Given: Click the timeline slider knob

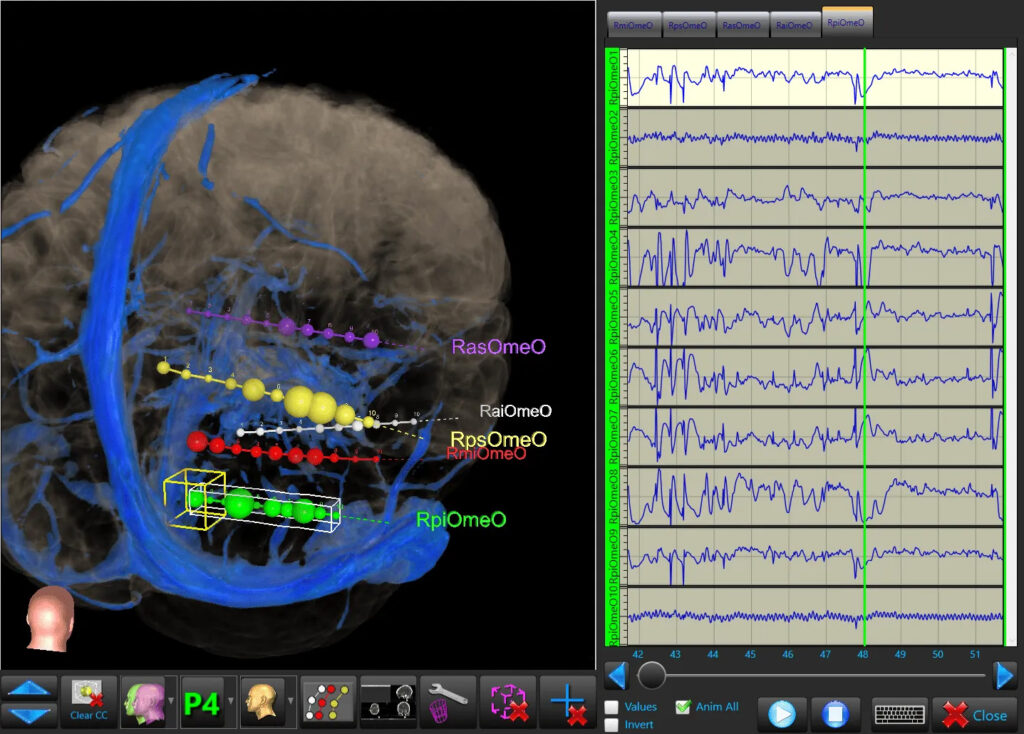Looking at the screenshot, I should click(x=652, y=675).
